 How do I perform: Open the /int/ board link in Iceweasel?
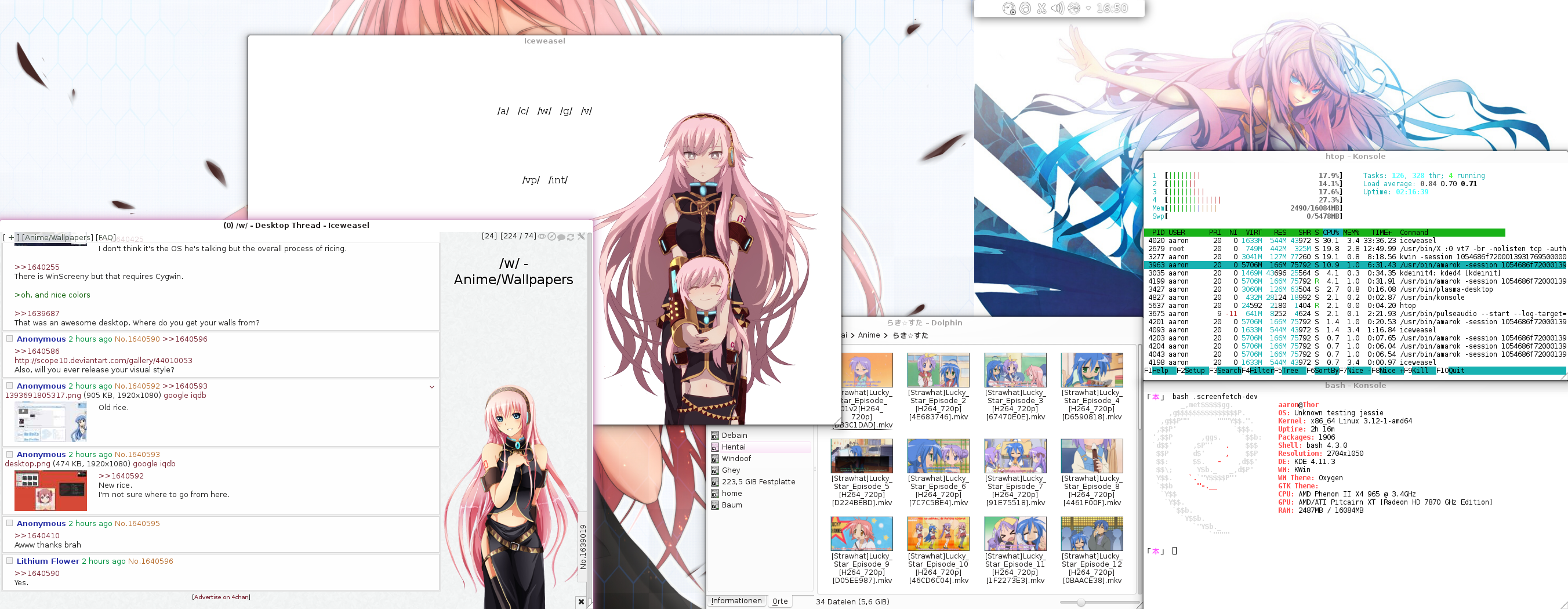[x=558, y=180]
